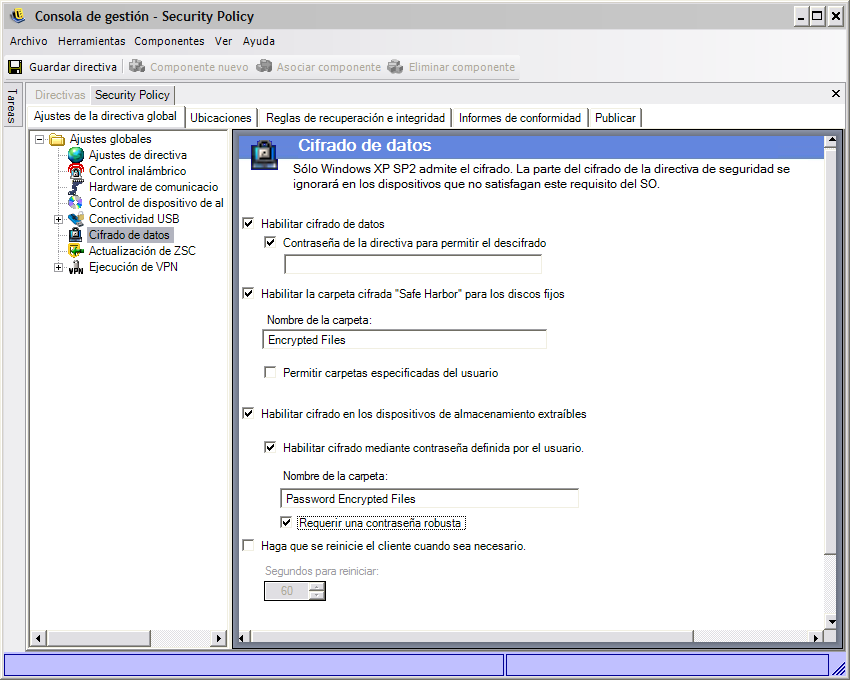The image size is (850, 680).
Task: Open the Componentes menu
Action: 169,41
